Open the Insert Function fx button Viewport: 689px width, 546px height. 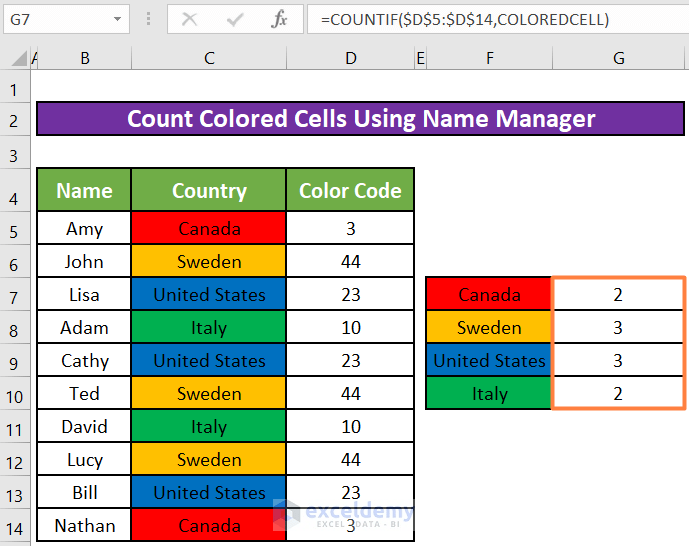279,19
